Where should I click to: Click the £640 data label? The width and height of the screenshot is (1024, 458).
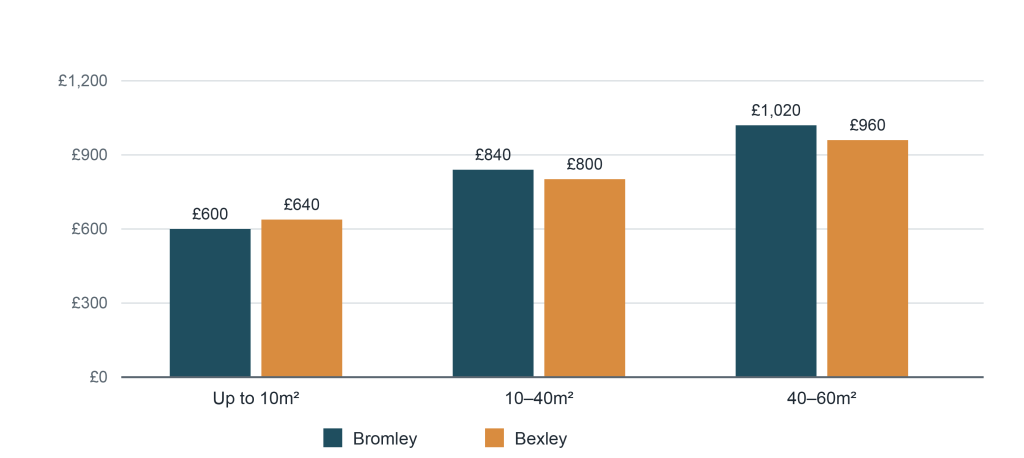tap(302, 205)
